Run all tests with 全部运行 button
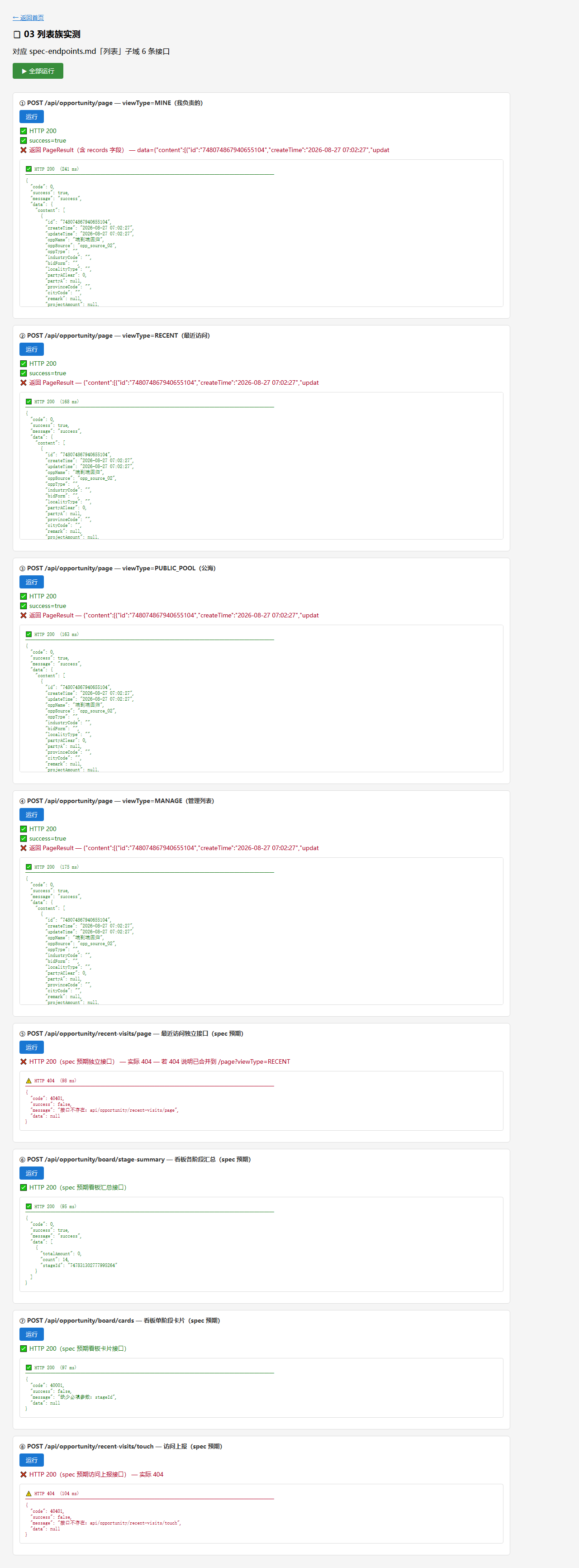 tap(38, 71)
